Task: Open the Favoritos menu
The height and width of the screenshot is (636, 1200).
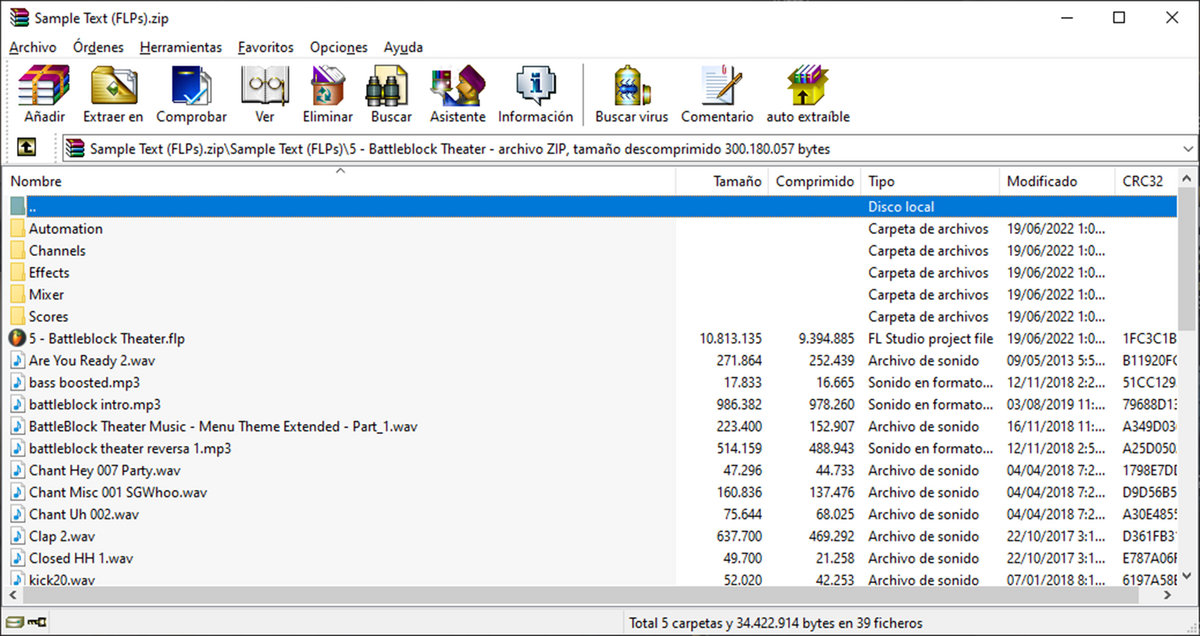Action: point(265,47)
